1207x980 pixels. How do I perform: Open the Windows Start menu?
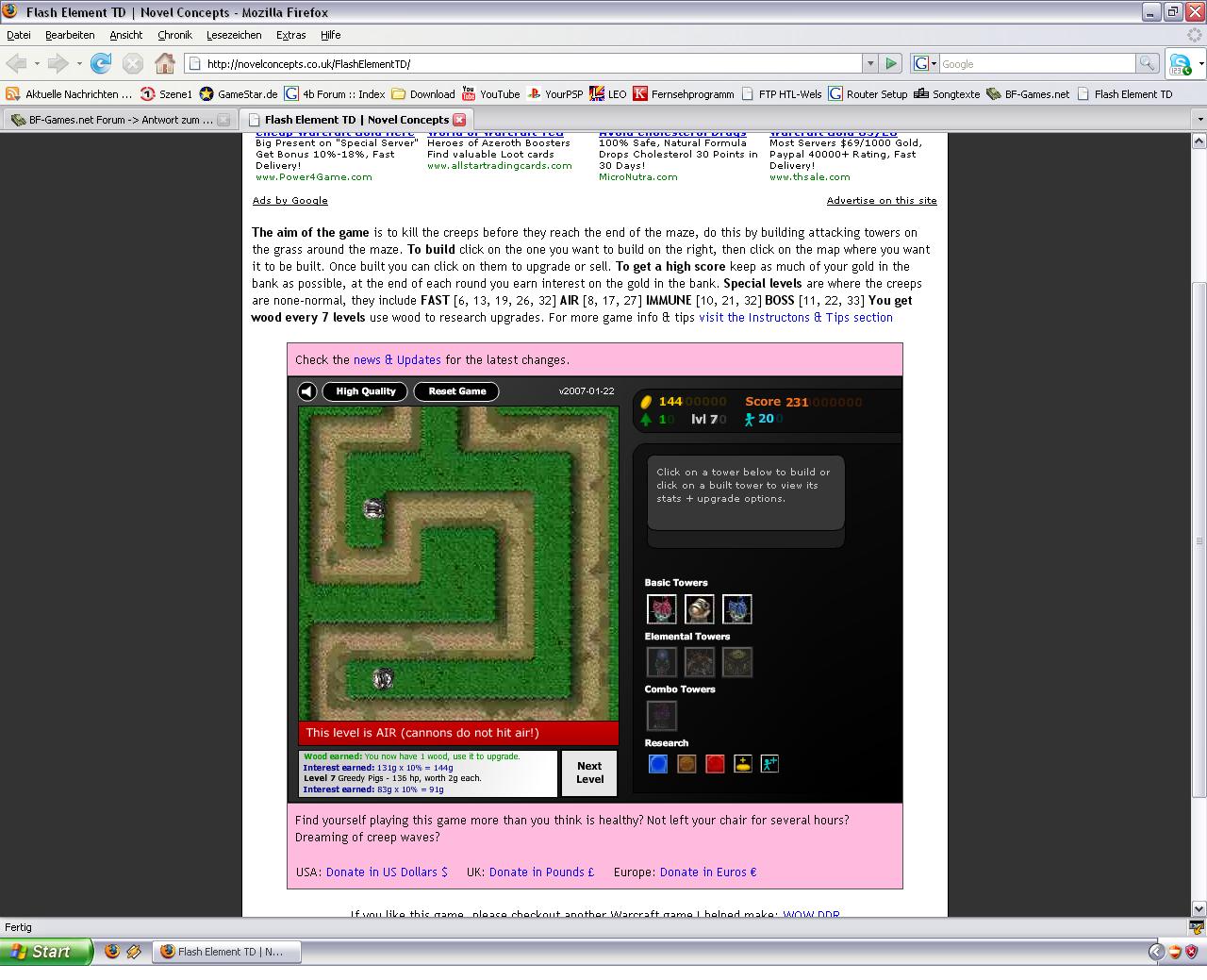tap(46, 952)
